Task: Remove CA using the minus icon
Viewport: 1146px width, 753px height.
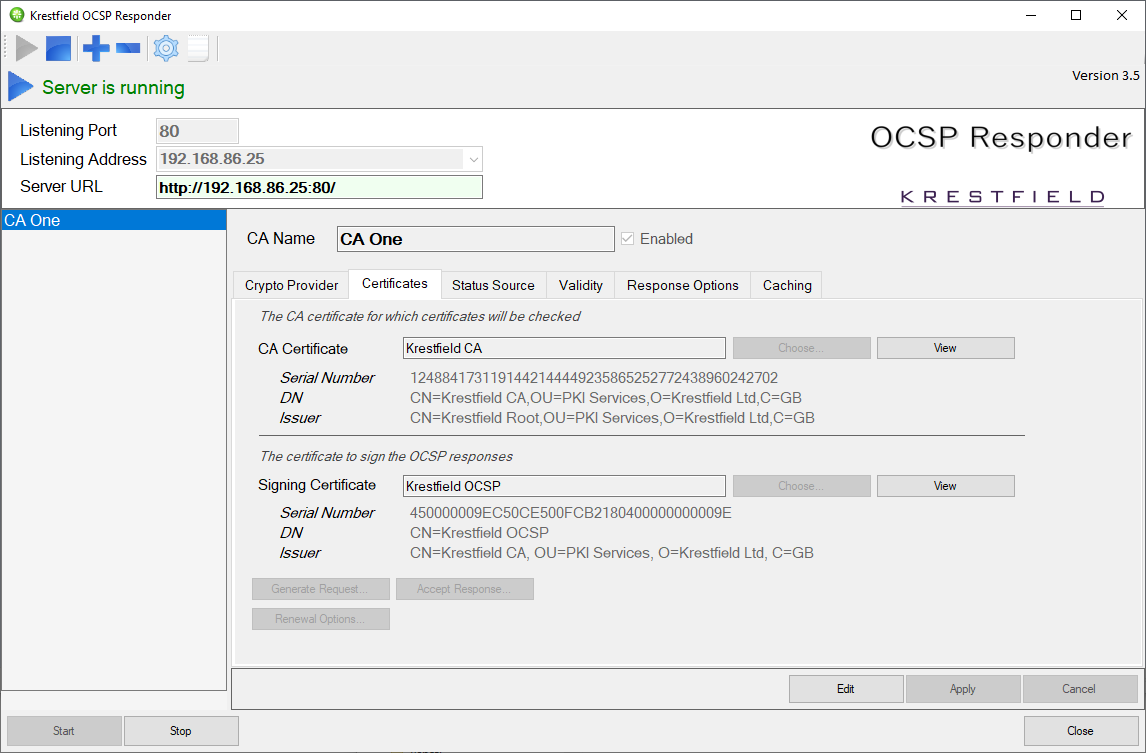Action: point(128,48)
